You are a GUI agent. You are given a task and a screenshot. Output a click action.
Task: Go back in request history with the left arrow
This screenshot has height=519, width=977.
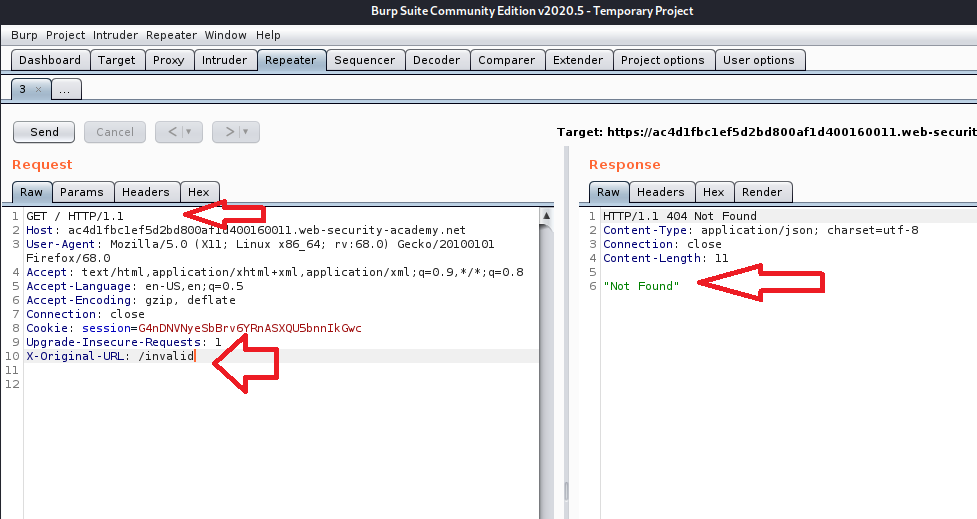click(x=173, y=132)
